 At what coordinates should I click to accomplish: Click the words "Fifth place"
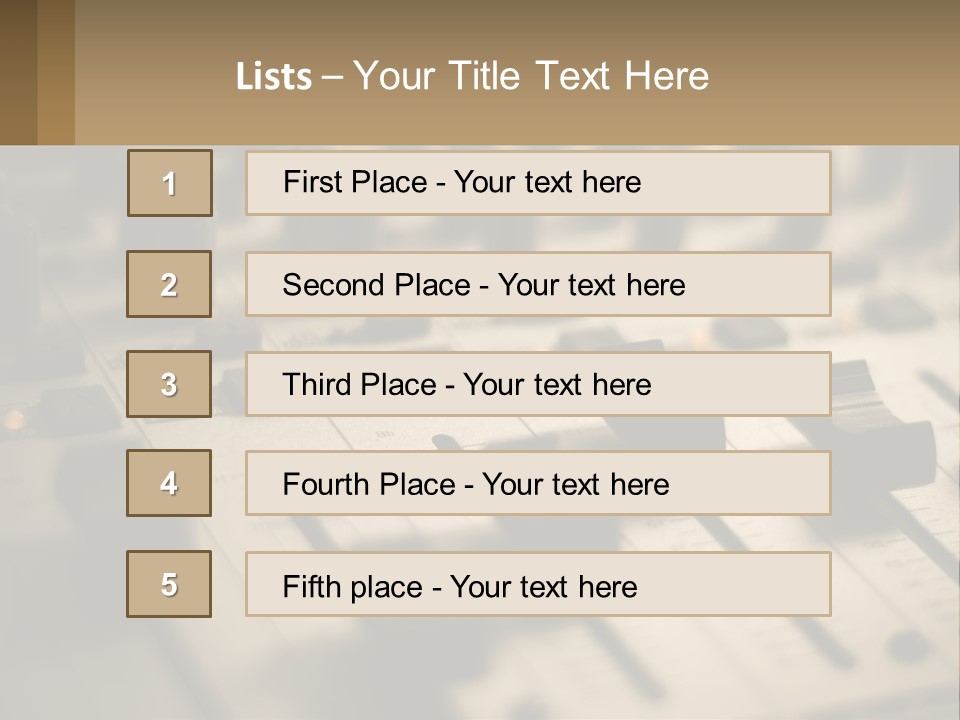(x=353, y=586)
